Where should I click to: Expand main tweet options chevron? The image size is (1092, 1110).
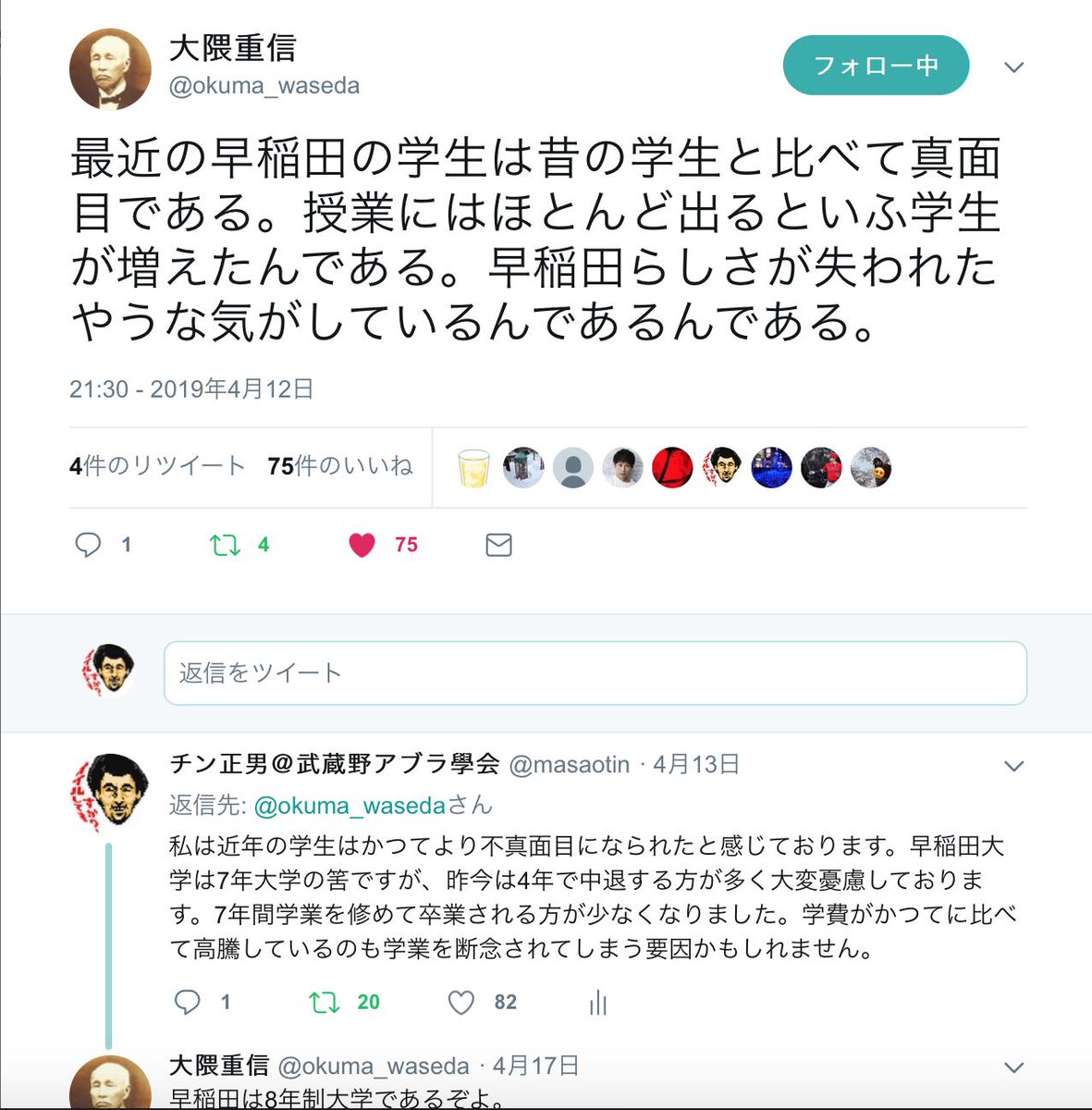1014,68
